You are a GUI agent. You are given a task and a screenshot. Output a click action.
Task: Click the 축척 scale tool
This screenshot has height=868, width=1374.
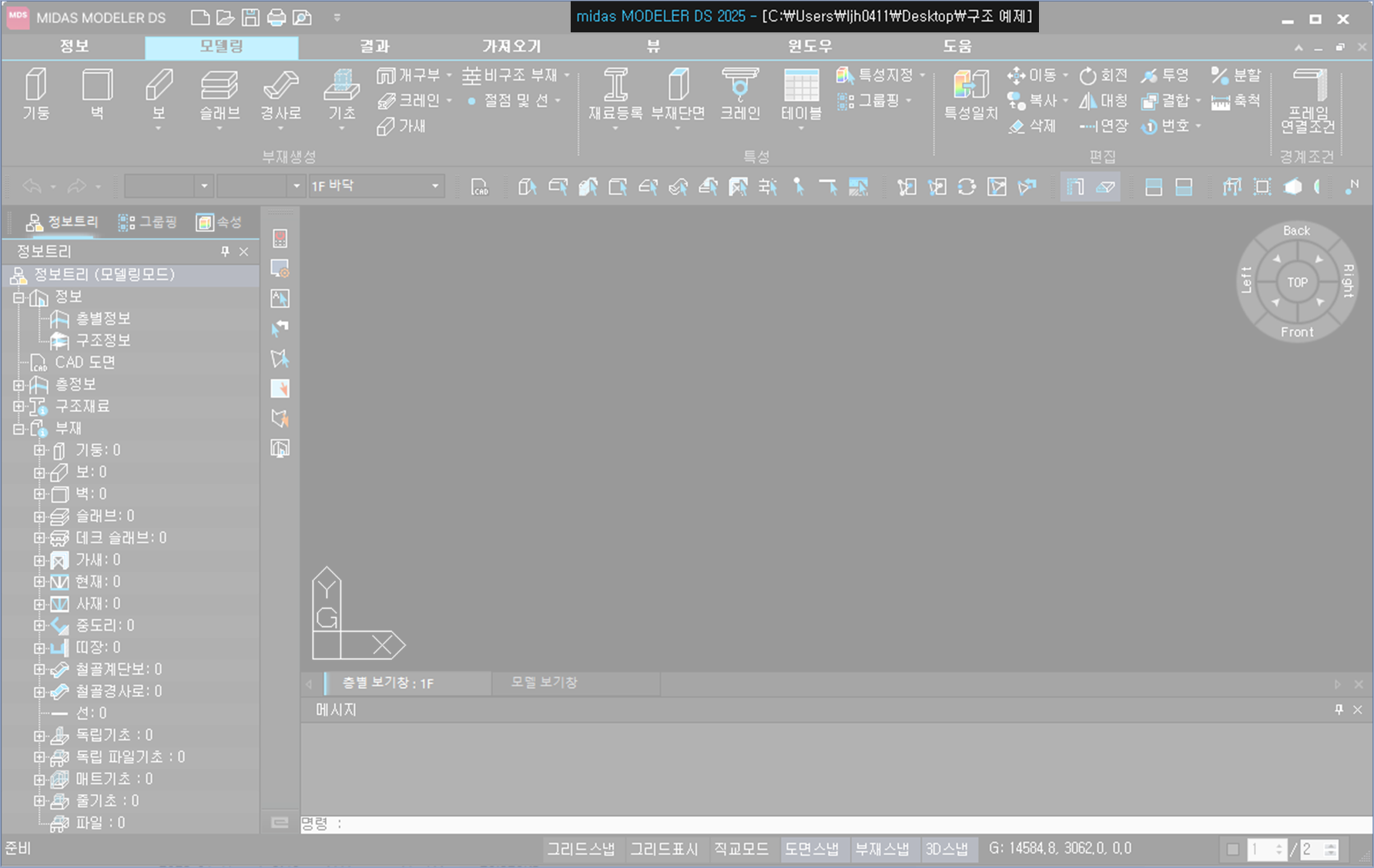(x=1236, y=101)
